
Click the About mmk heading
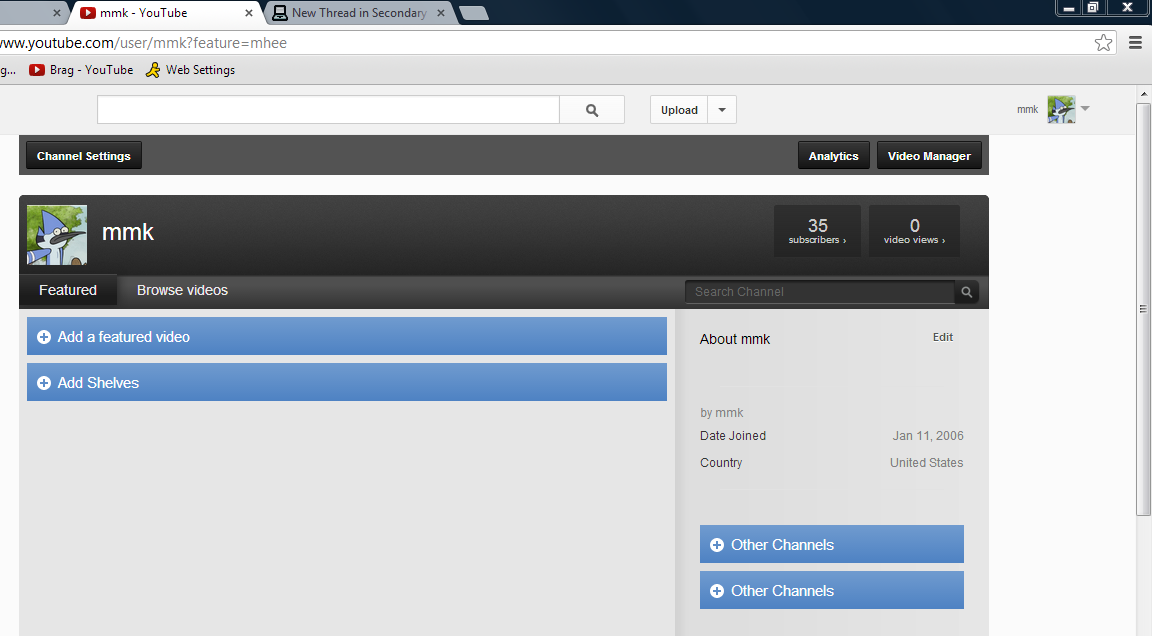(x=735, y=339)
